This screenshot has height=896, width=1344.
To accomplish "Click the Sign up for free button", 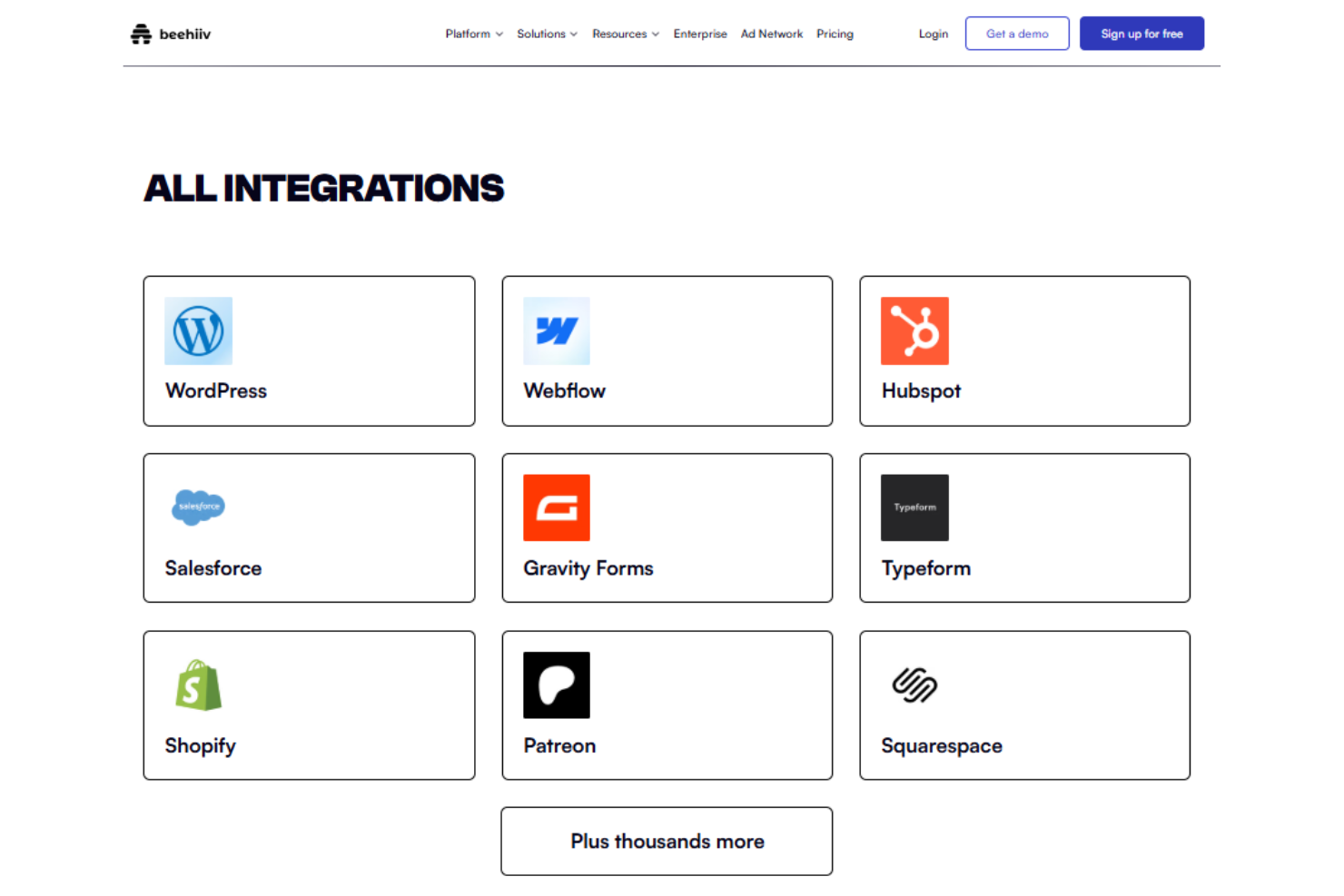I will tap(1141, 33).
